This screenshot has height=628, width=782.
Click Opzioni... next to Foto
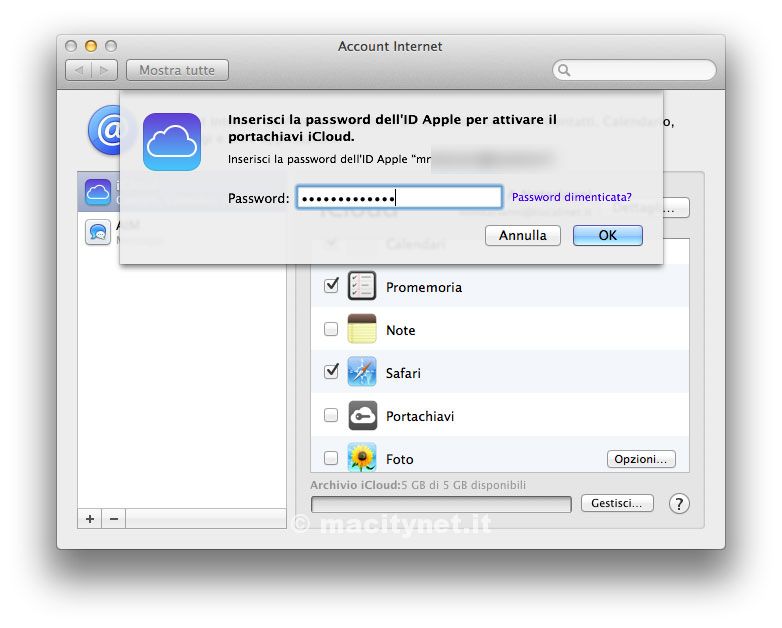(641, 459)
